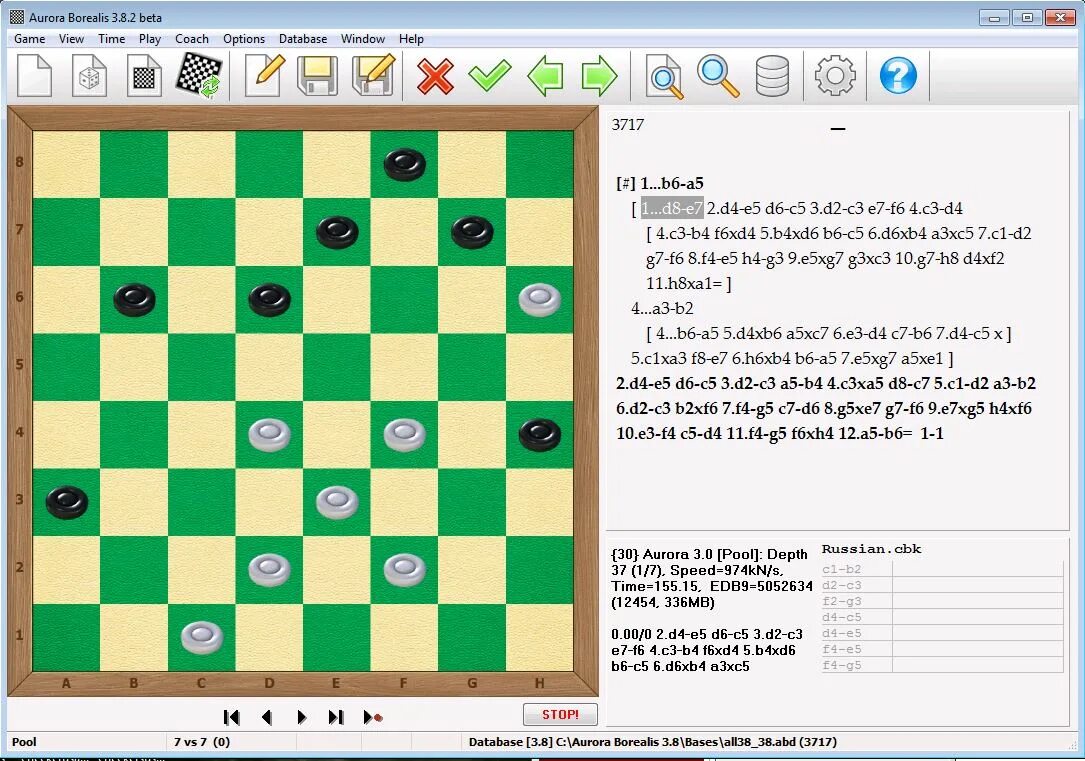Click the black piece on b6
The image size is (1085, 761).
[x=134, y=300]
